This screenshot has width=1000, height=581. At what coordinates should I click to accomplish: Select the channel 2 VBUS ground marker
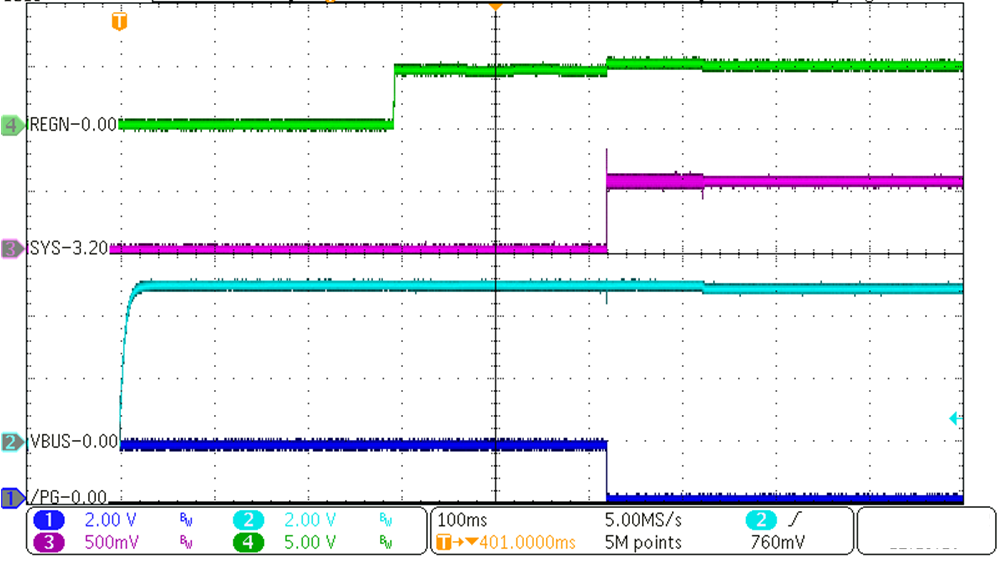[12, 442]
